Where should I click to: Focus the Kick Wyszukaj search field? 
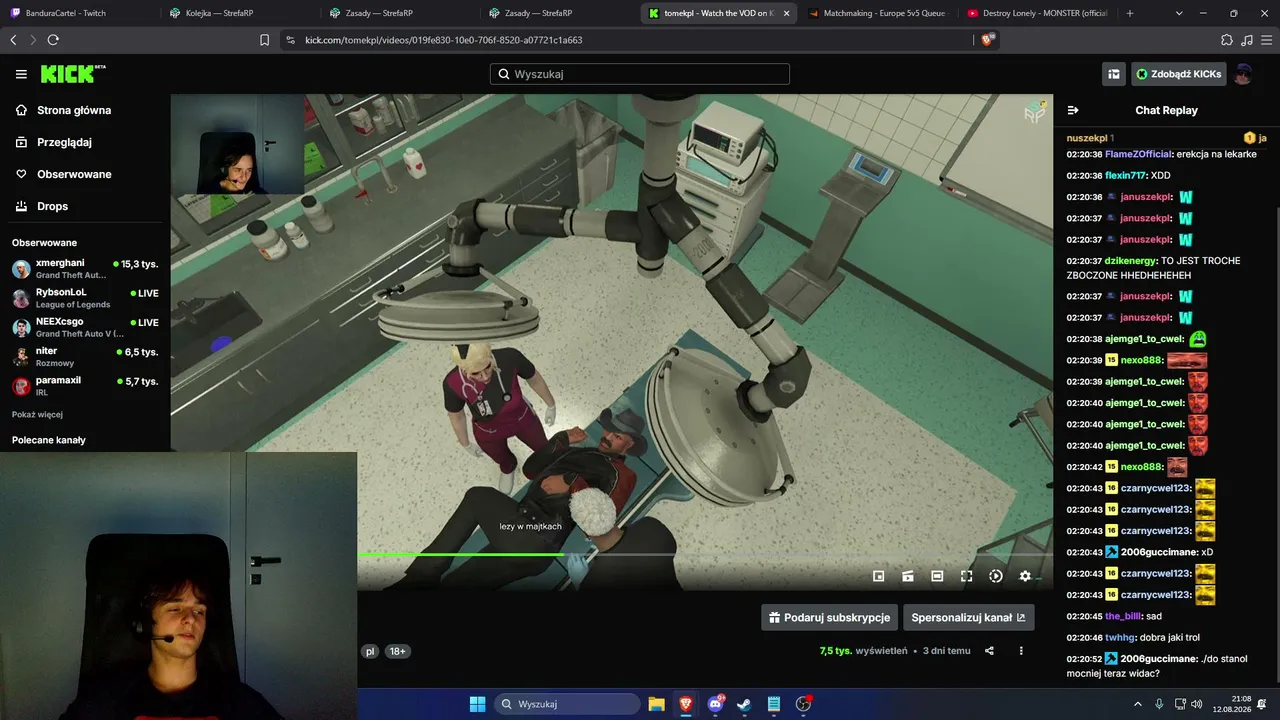tap(640, 74)
